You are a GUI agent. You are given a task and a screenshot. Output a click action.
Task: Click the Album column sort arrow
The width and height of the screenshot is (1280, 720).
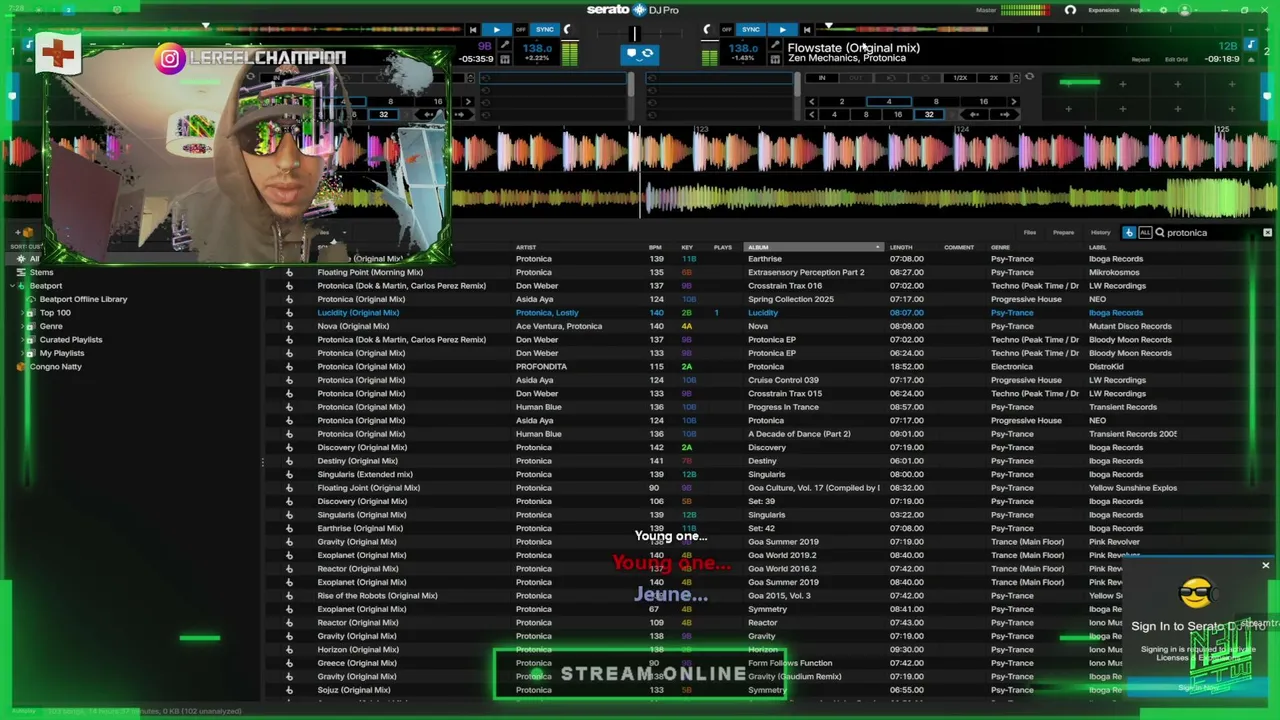(x=878, y=247)
